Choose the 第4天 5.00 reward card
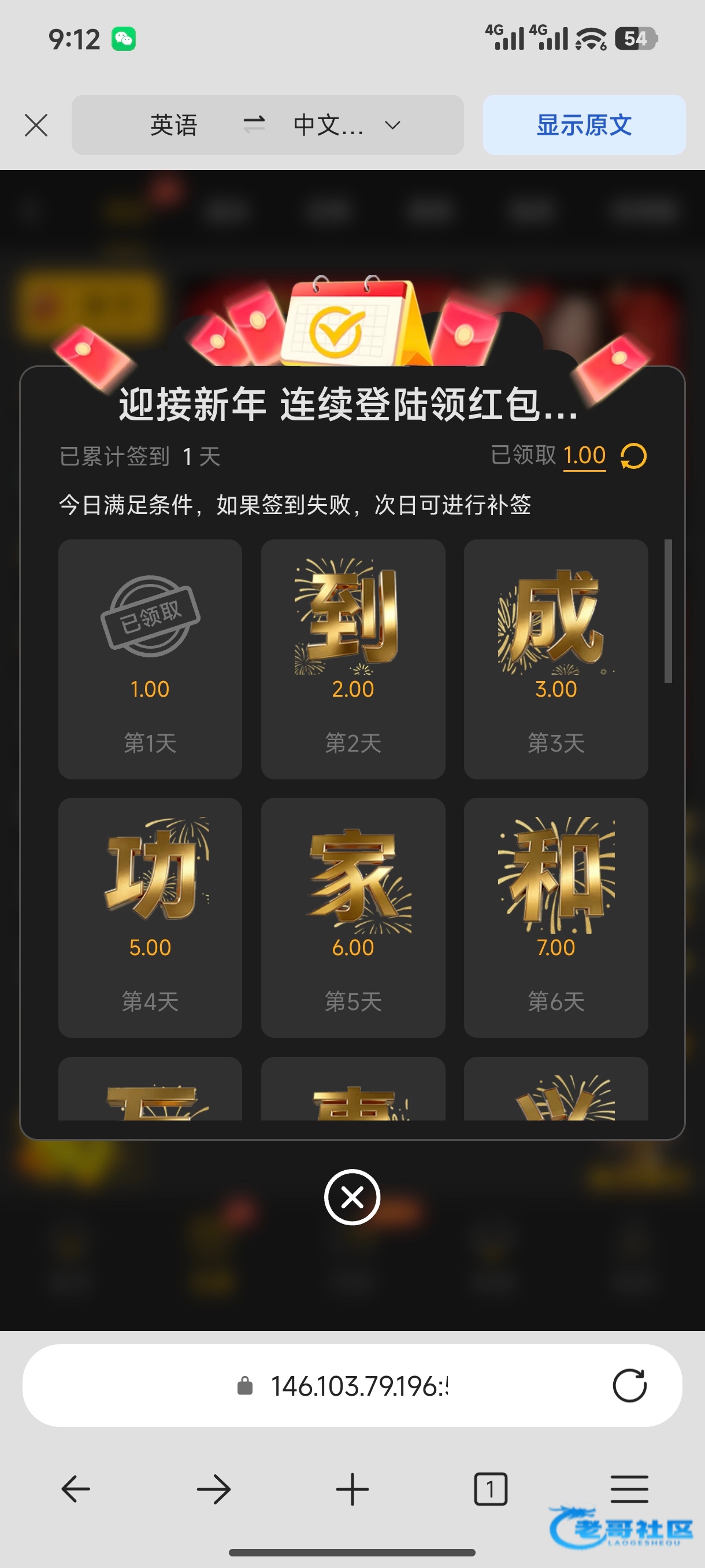The width and height of the screenshot is (705, 1568). click(x=150, y=918)
